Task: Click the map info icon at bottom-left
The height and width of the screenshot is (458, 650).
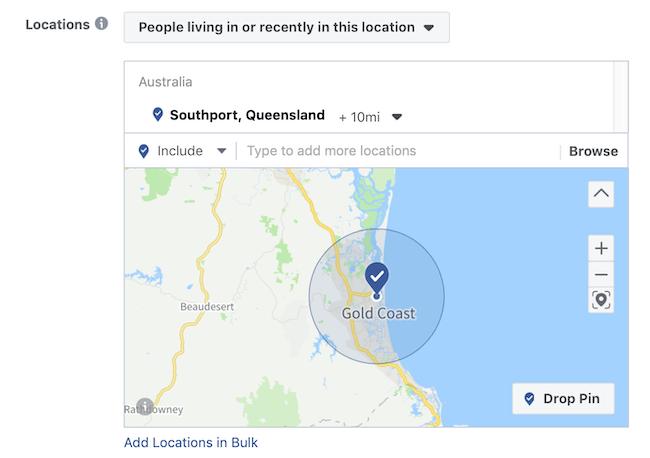Action: [x=145, y=407]
